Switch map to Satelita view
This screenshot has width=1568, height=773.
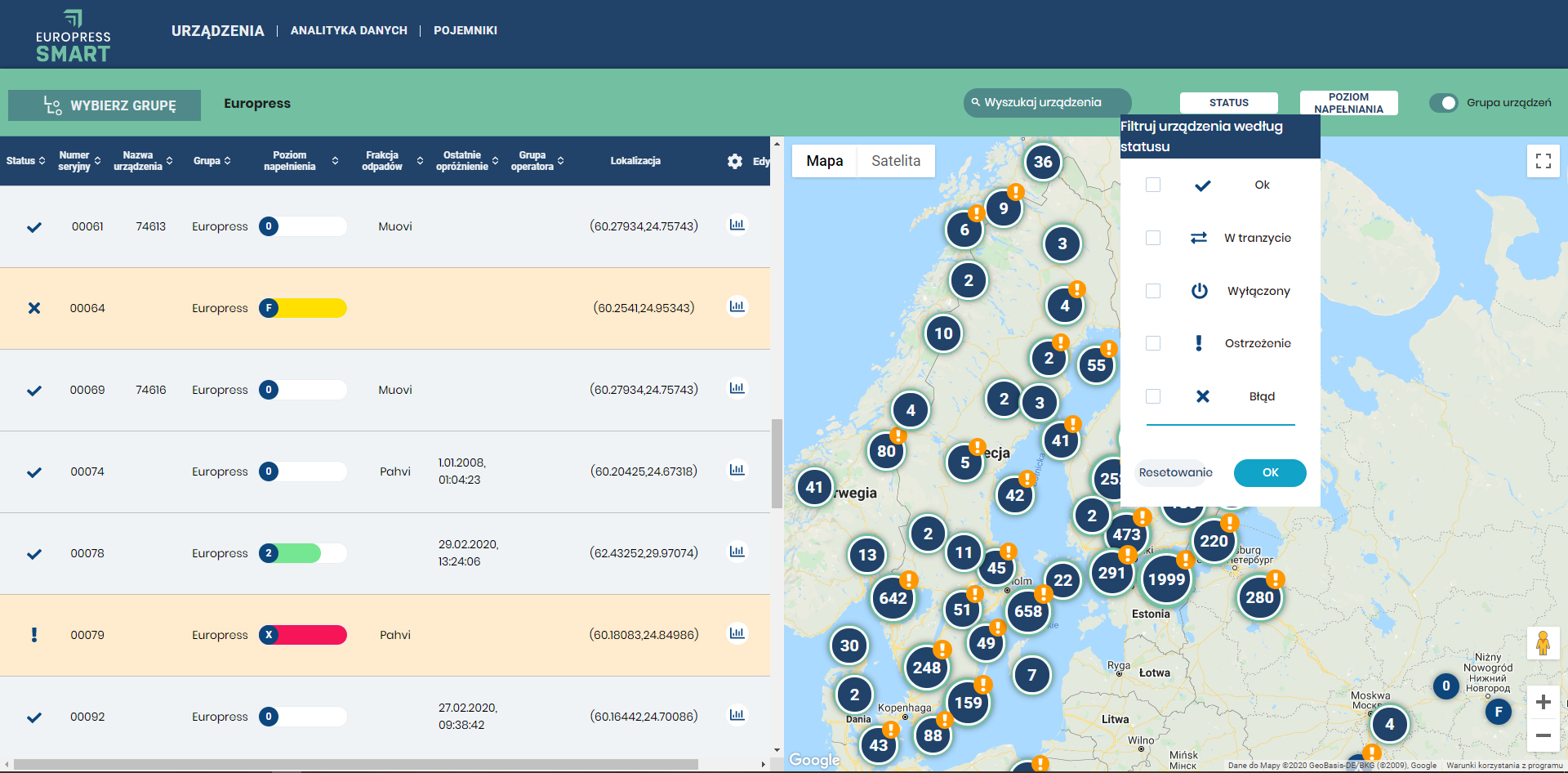tap(895, 161)
